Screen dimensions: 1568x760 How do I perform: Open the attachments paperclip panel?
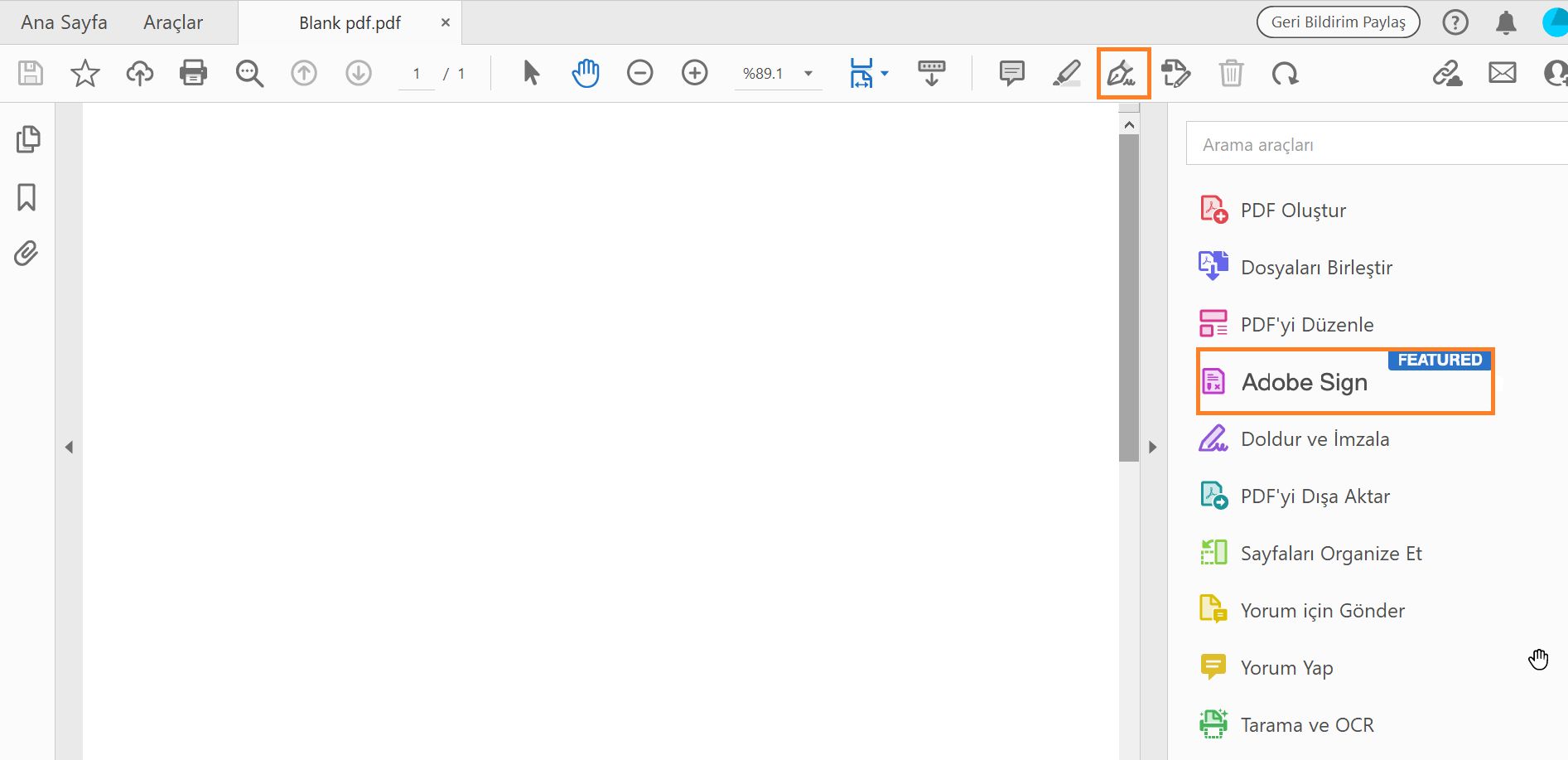pyautogui.click(x=27, y=253)
